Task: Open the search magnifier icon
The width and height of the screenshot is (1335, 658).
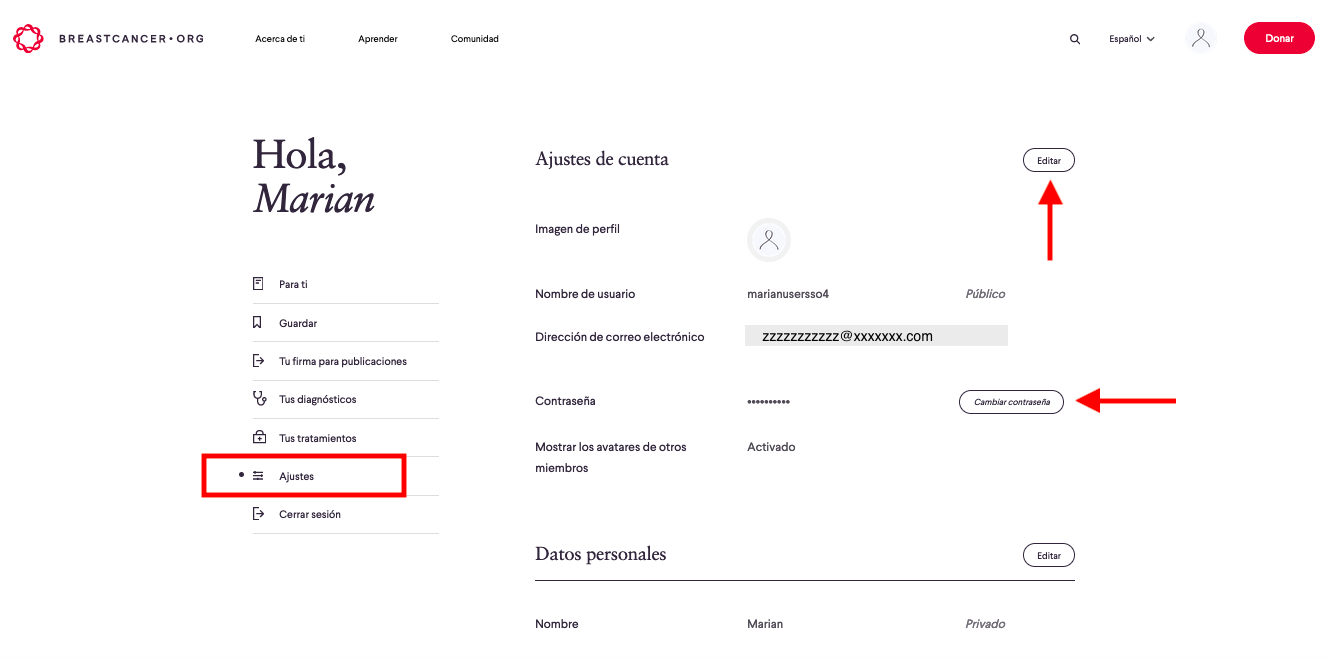Action: tap(1074, 38)
